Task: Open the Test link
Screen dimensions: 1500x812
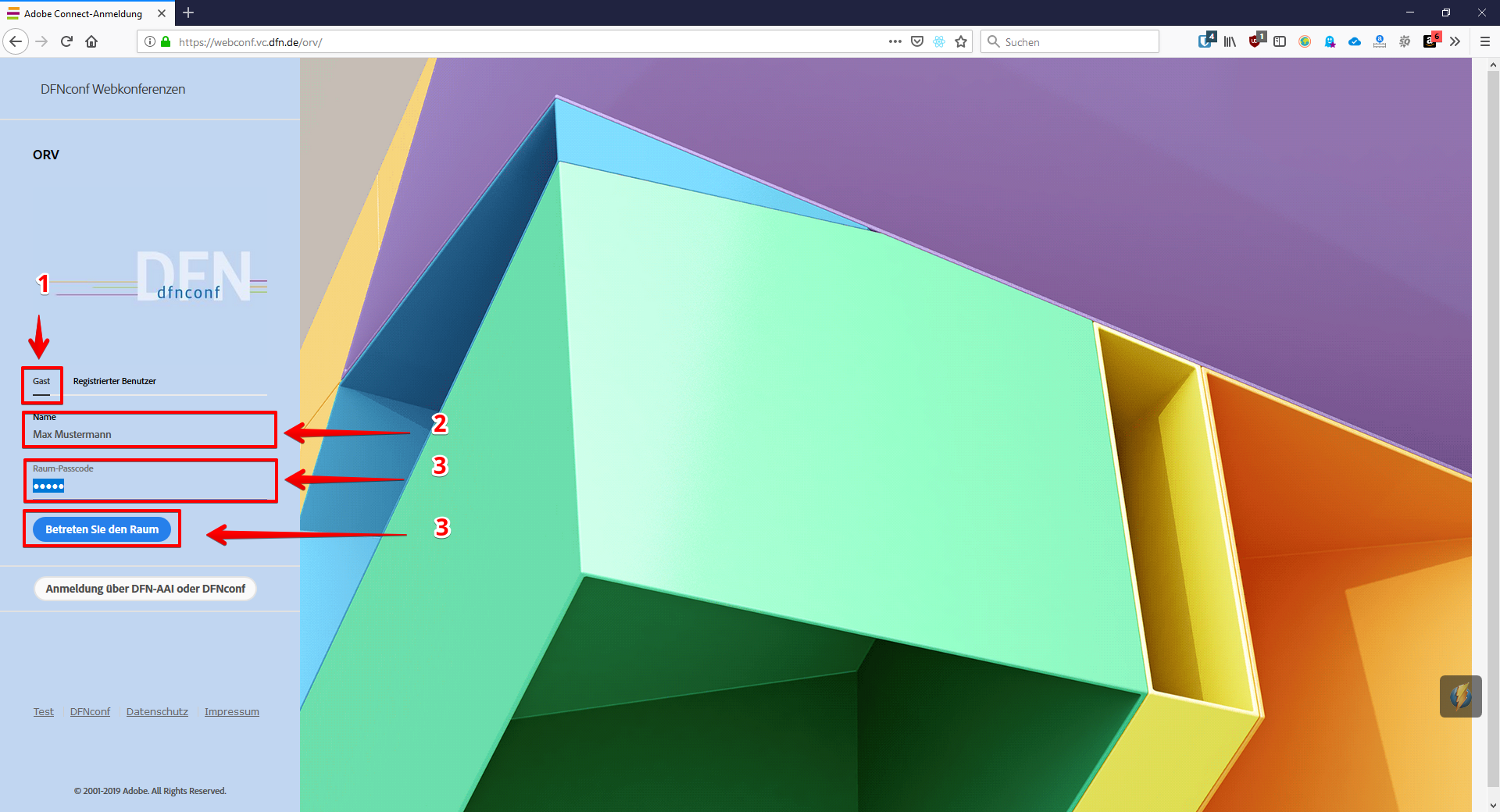Action: 44,712
